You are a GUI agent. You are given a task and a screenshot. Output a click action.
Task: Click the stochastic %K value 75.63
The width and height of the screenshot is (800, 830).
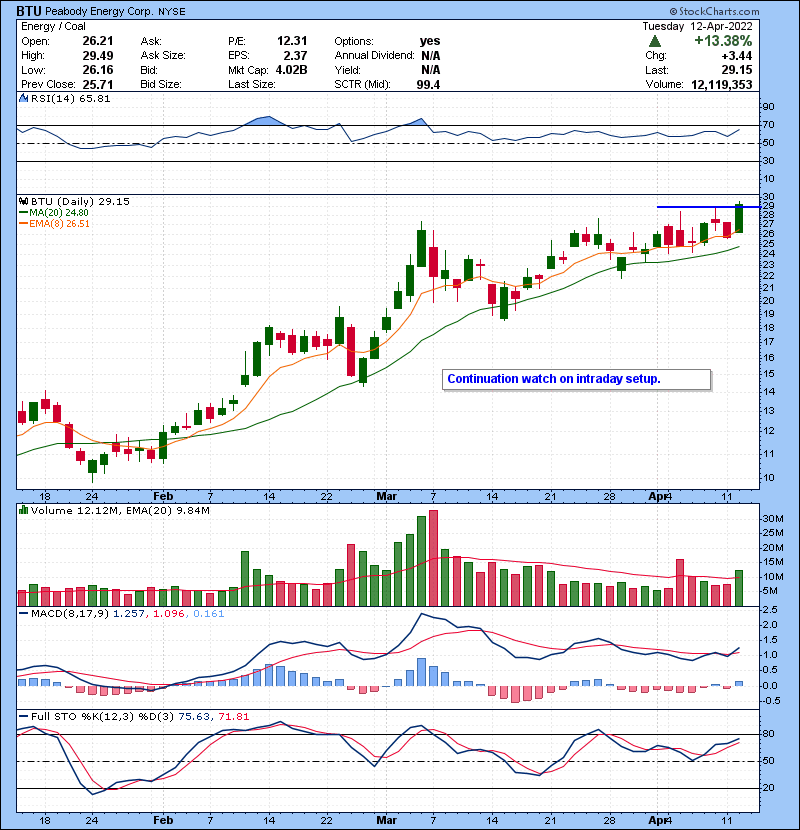194,716
